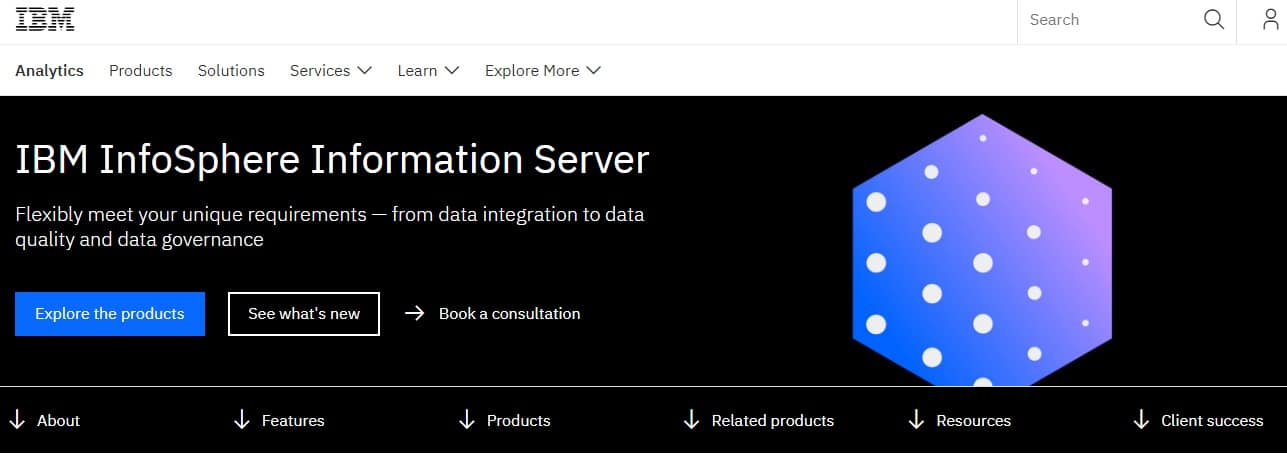Click the IBM InfoSphere Information Server heading
The width and height of the screenshot is (1287, 459).
tap(333, 160)
